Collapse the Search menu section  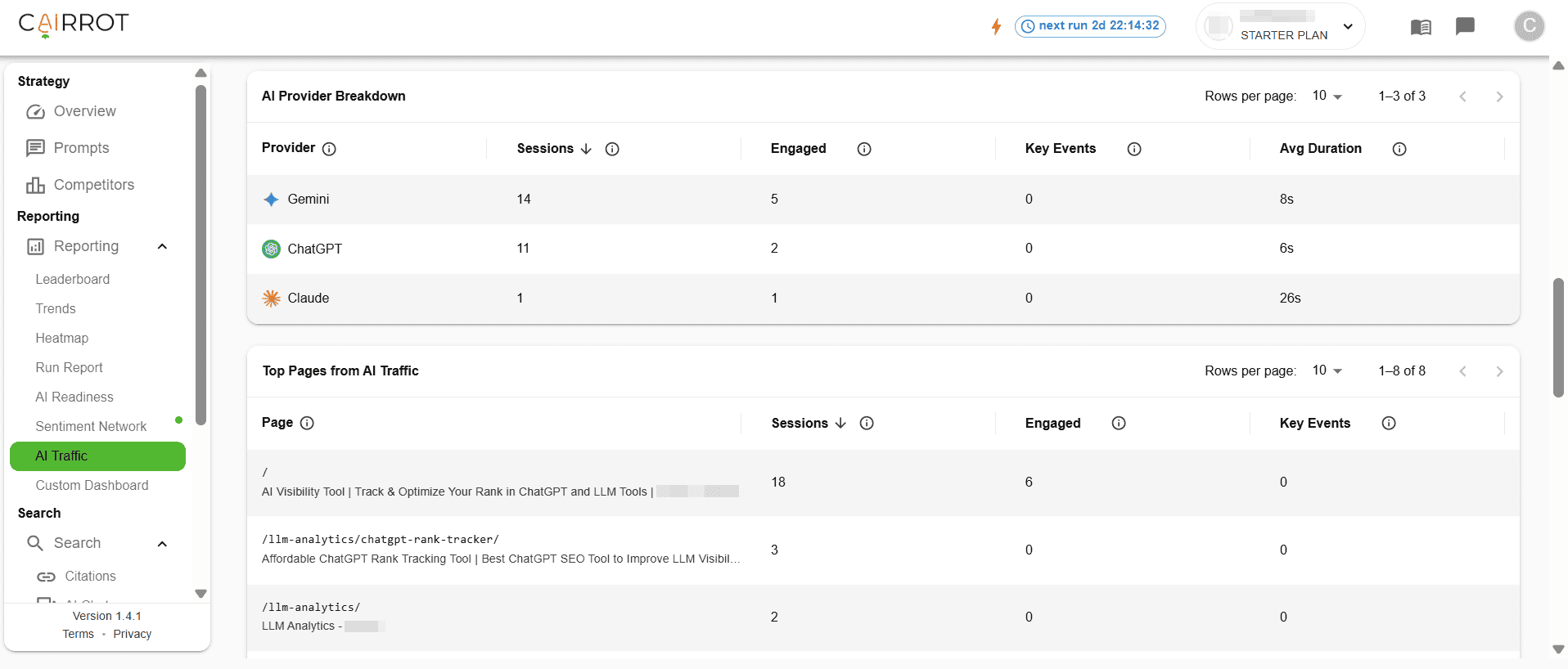pos(162,544)
